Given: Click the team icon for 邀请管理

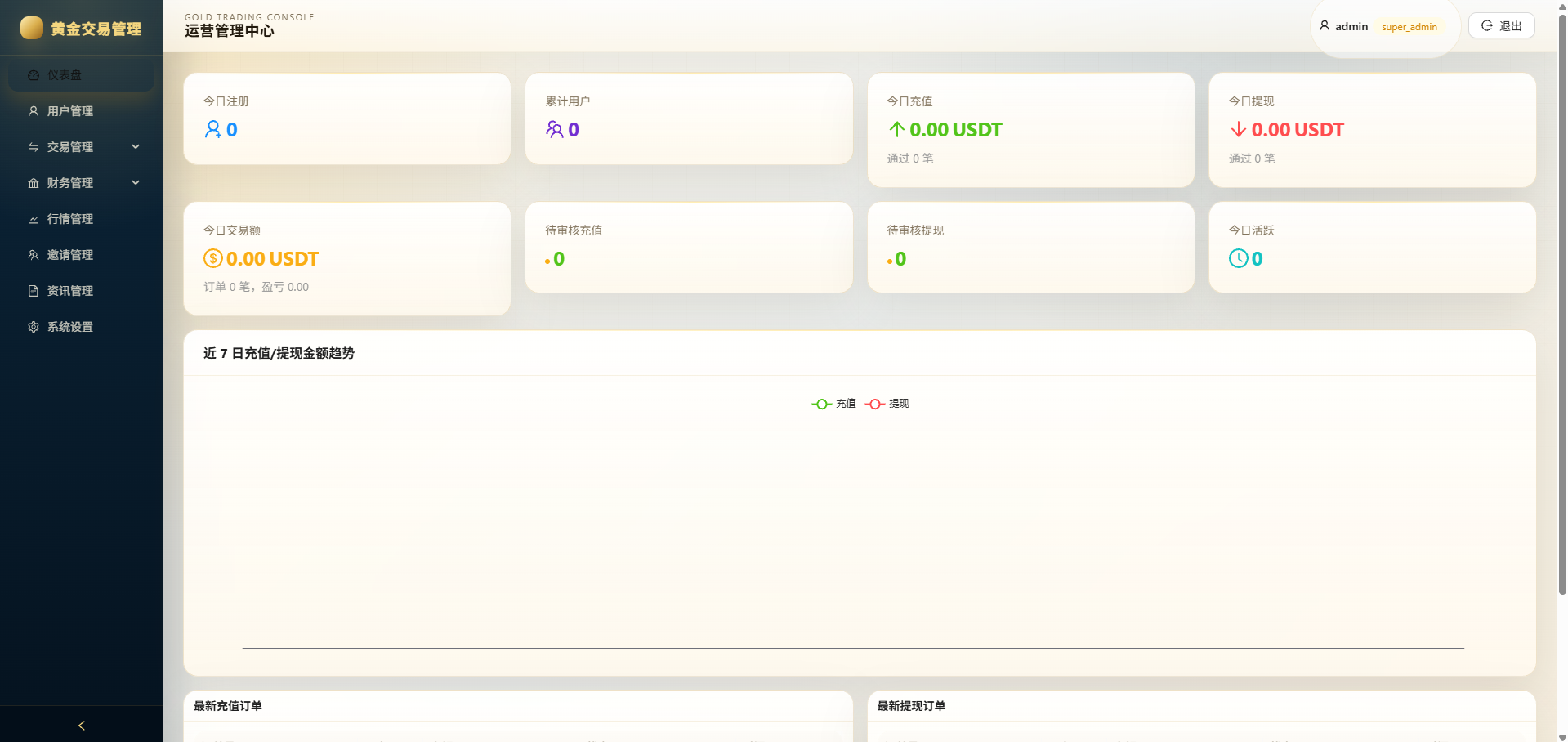Looking at the screenshot, I should (x=34, y=255).
